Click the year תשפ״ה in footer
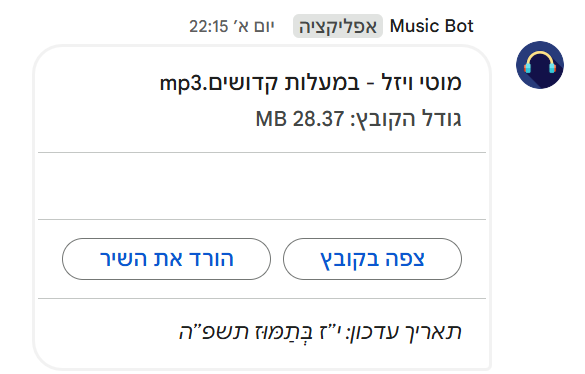Image resolution: width=585 pixels, height=374 pixels. coord(214,331)
